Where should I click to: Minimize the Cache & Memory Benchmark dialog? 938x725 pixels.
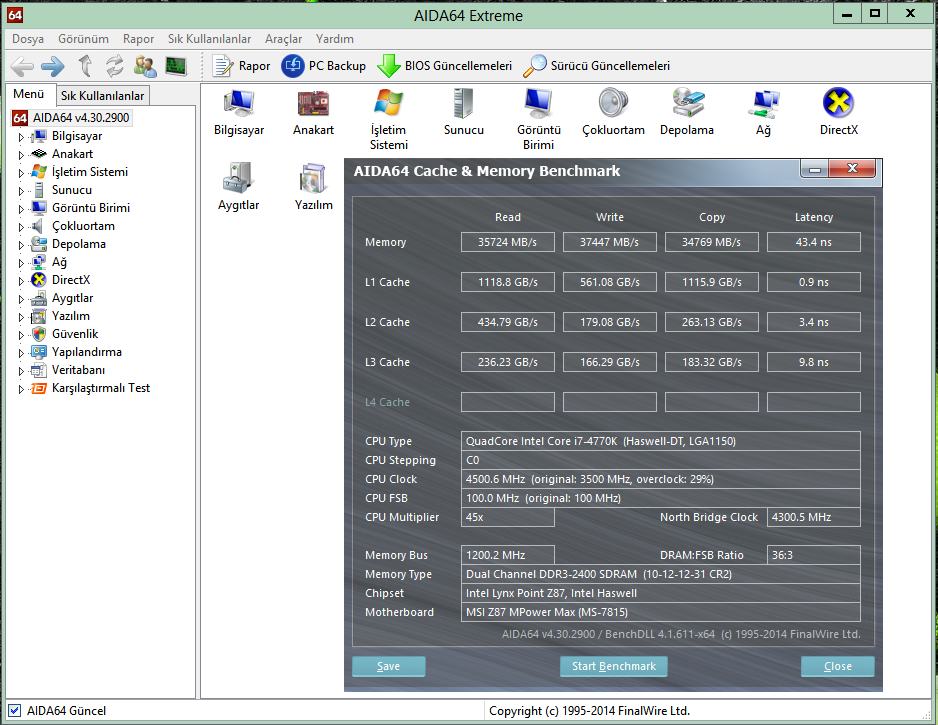(x=814, y=169)
